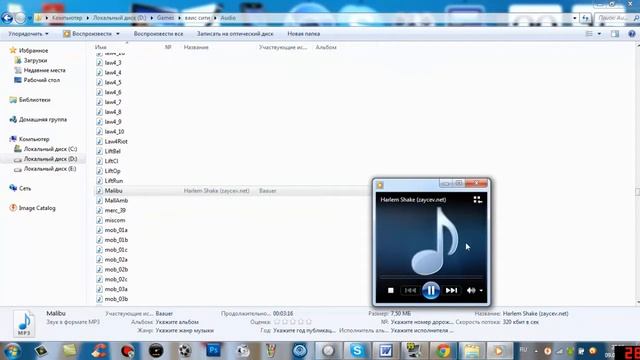Select the LiftBel file
The height and width of the screenshot is (360, 640).
coord(112,151)
